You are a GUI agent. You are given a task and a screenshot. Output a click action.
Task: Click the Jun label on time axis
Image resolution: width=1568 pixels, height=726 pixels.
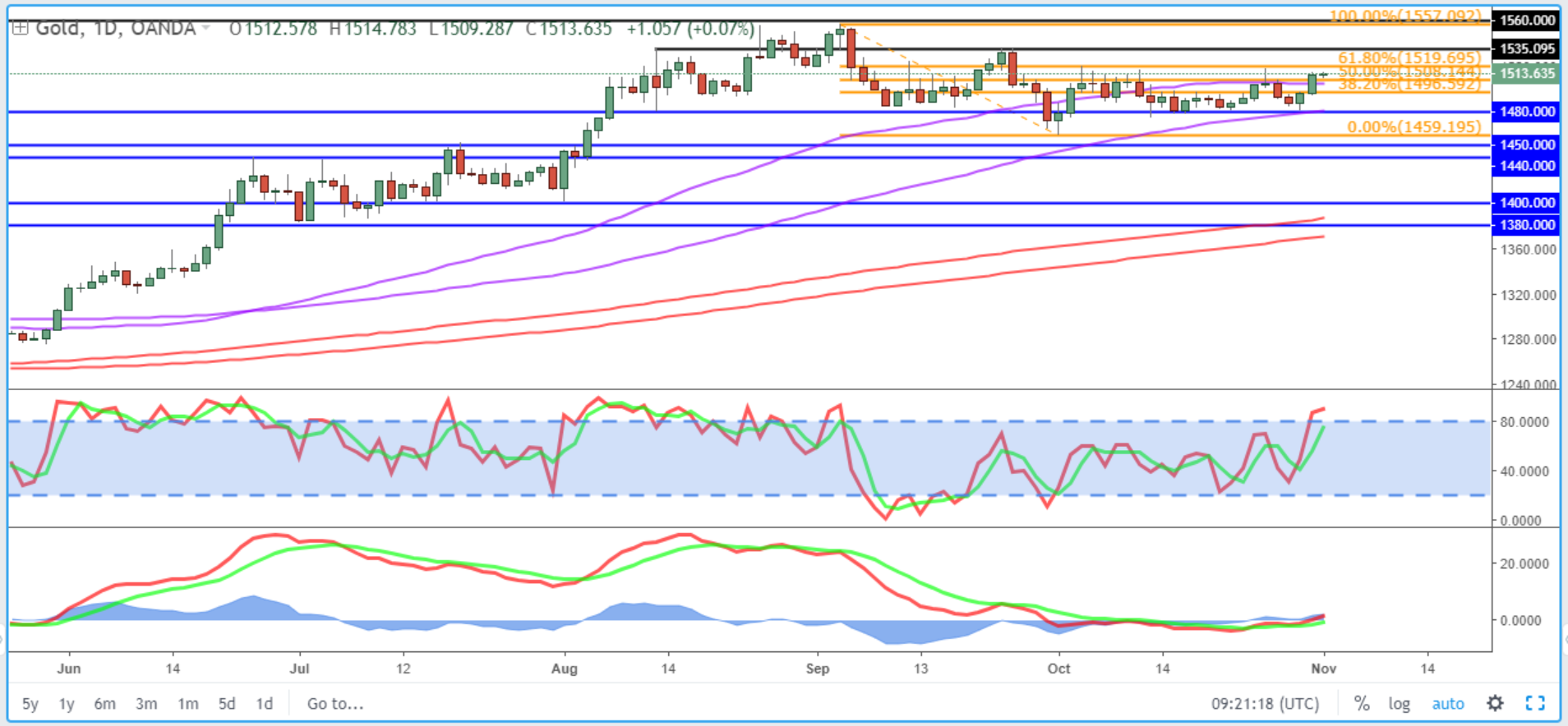(69, 669)
